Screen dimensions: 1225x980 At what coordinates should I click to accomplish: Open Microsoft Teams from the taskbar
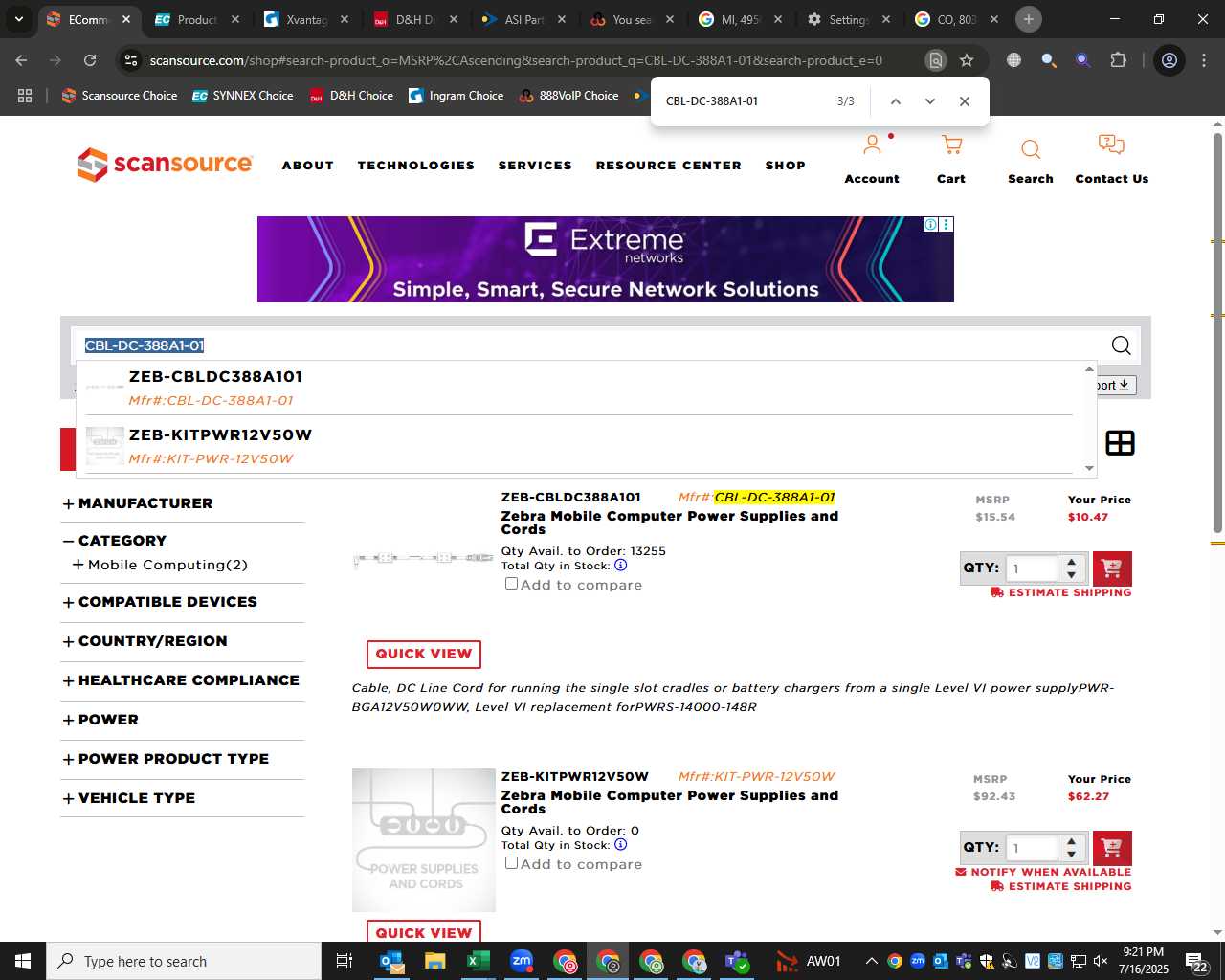point(737,961)
